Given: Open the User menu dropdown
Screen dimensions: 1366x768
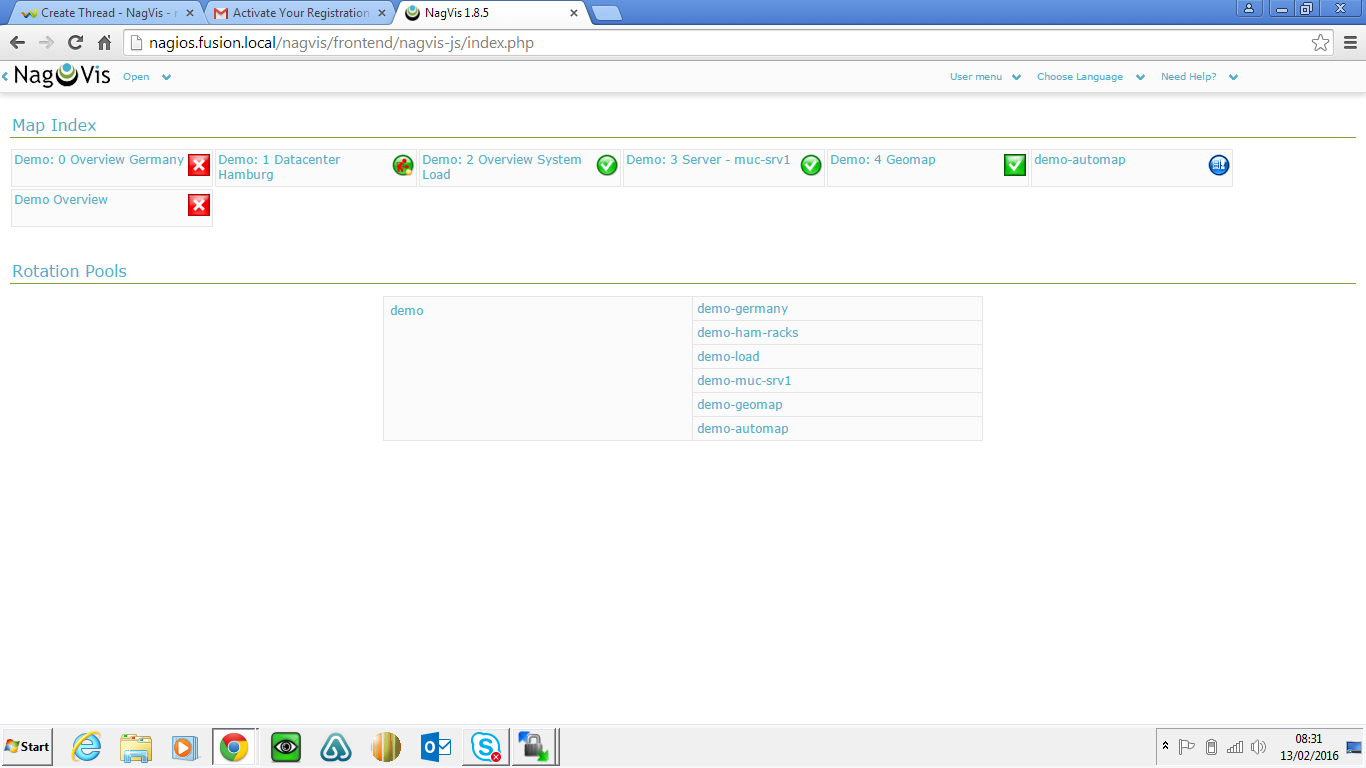Looking at the screenshot, I should tap(984, 77).
